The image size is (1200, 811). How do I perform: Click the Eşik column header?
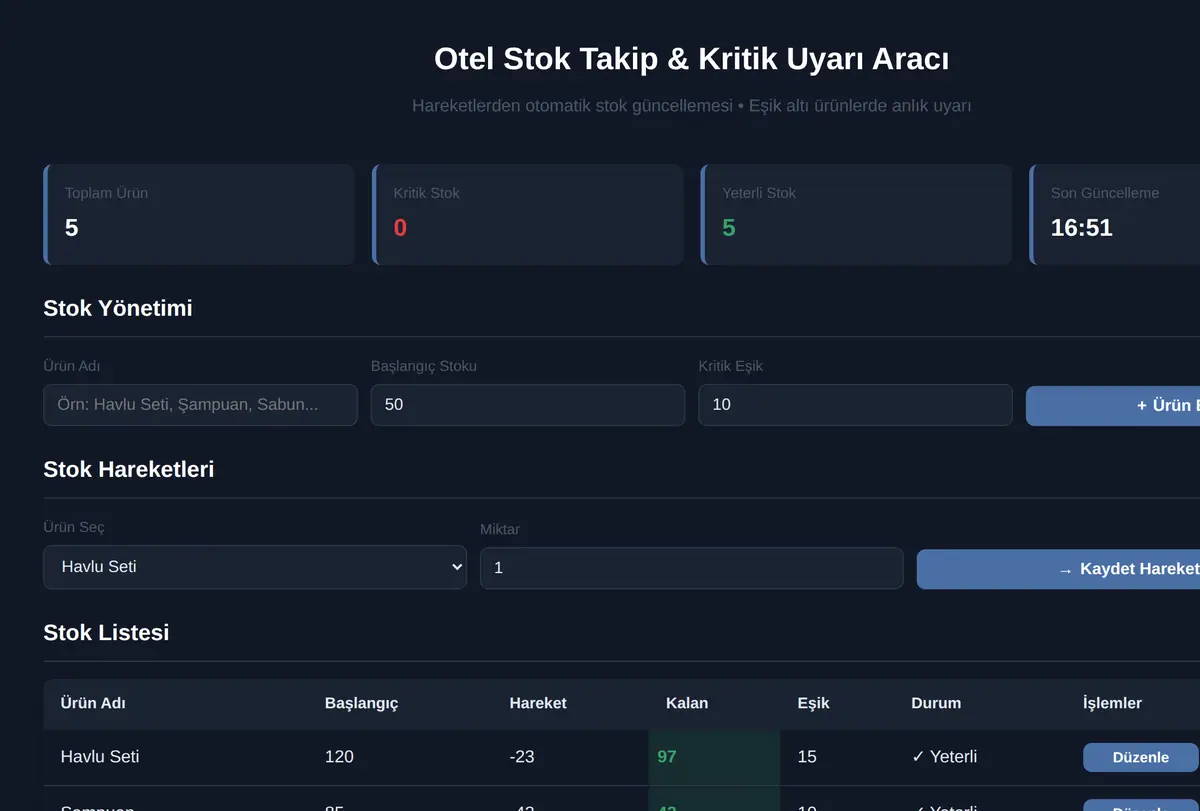pos(814,703)
